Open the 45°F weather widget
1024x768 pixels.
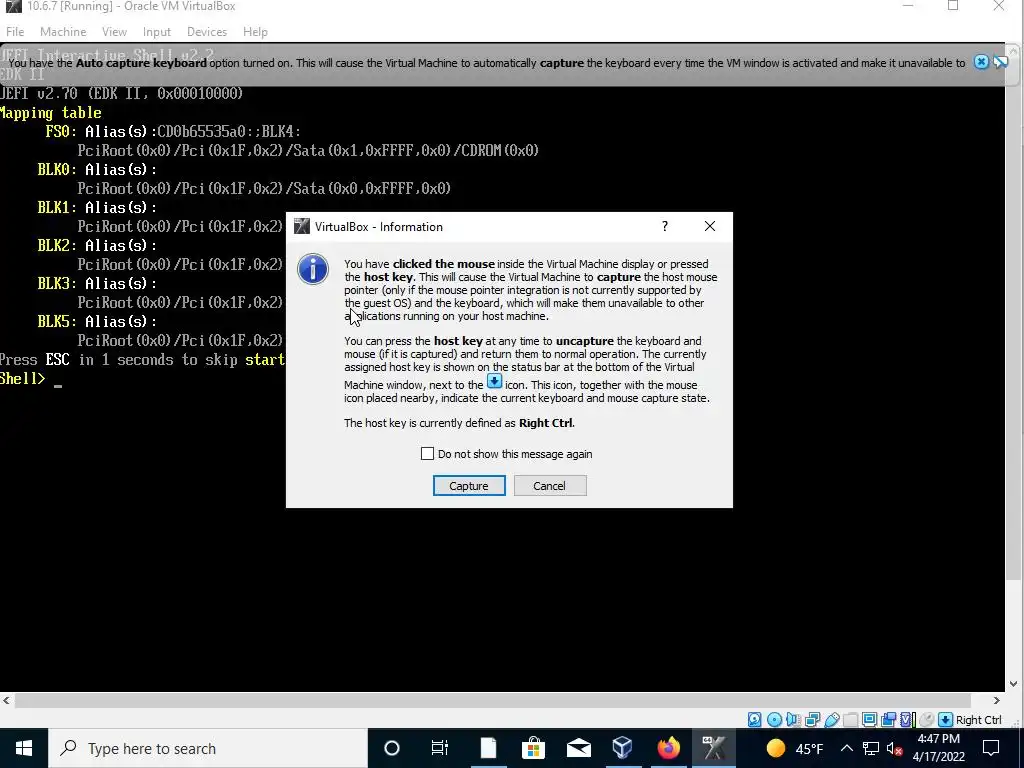[794, 748]
